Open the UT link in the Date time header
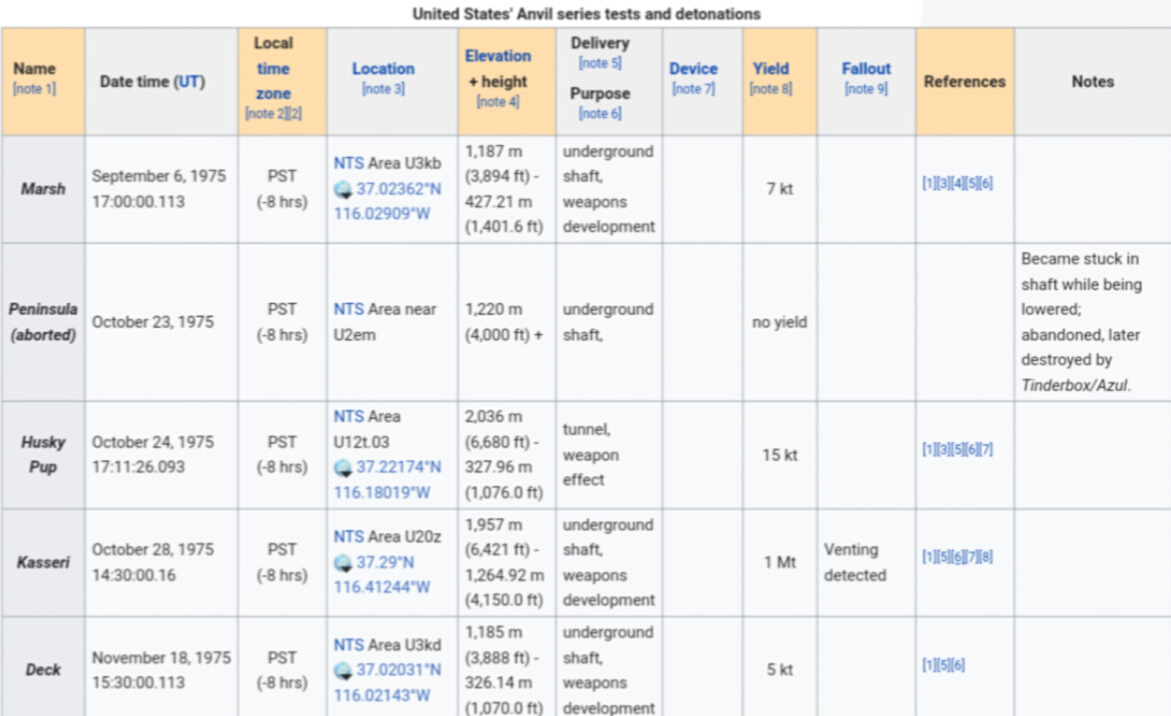Image resolution: width=1171 pixels, height=716 pixels. pyautogui.click(x=188, y=82)
